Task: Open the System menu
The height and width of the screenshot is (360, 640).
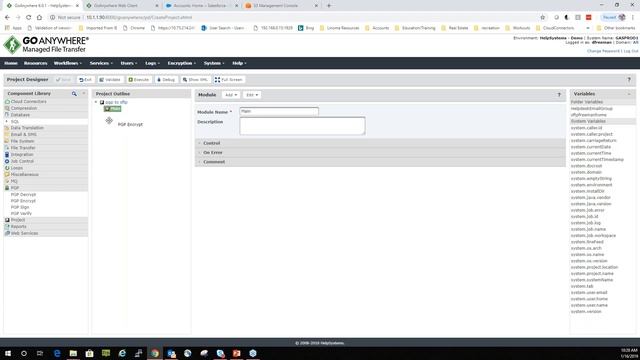Action: click(x=214, y=63)
